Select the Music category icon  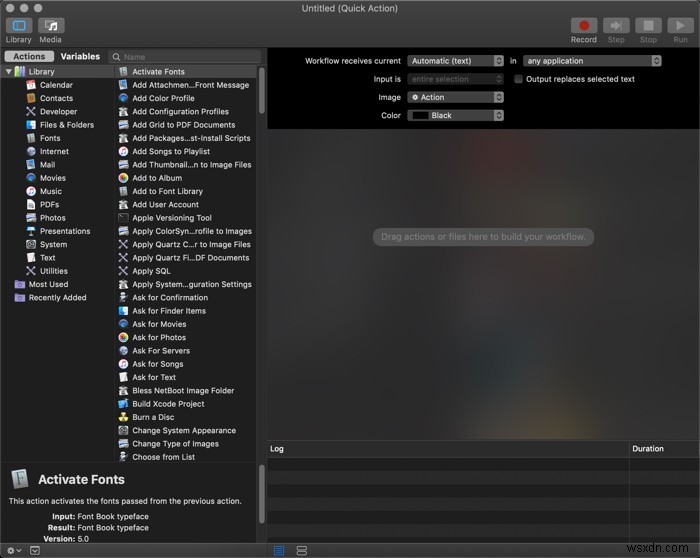31,191
